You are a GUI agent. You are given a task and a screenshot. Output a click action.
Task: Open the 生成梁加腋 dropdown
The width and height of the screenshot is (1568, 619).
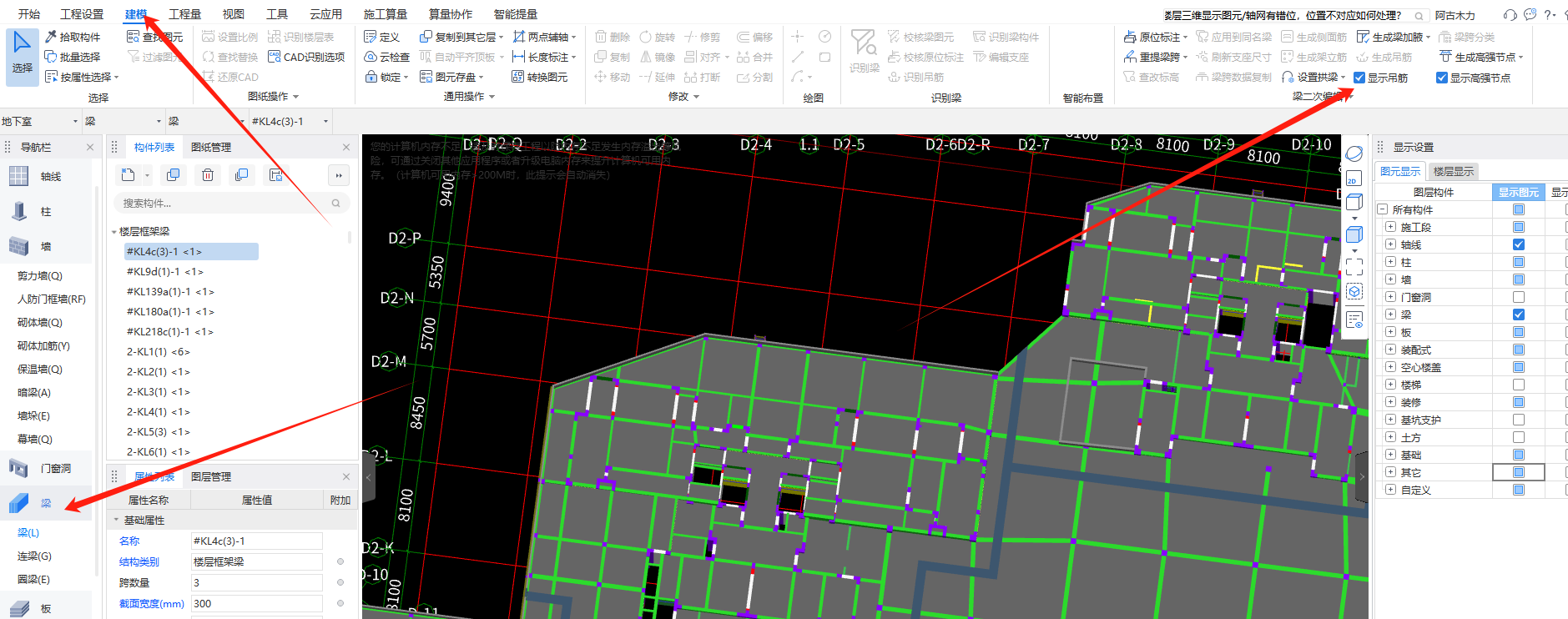coord(1428,37)
